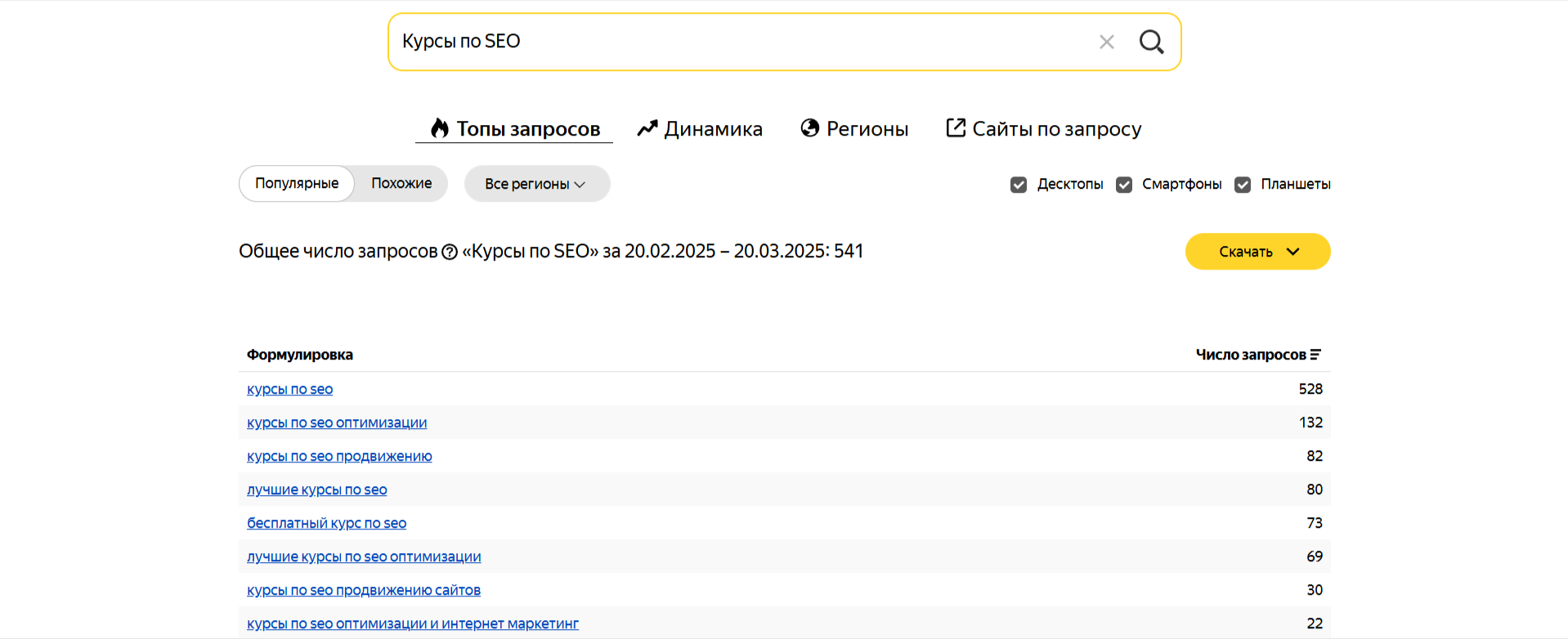Viewport: 1568px width, 639px height.
Task: Switch to the Регионы tab
Action: 867,129
